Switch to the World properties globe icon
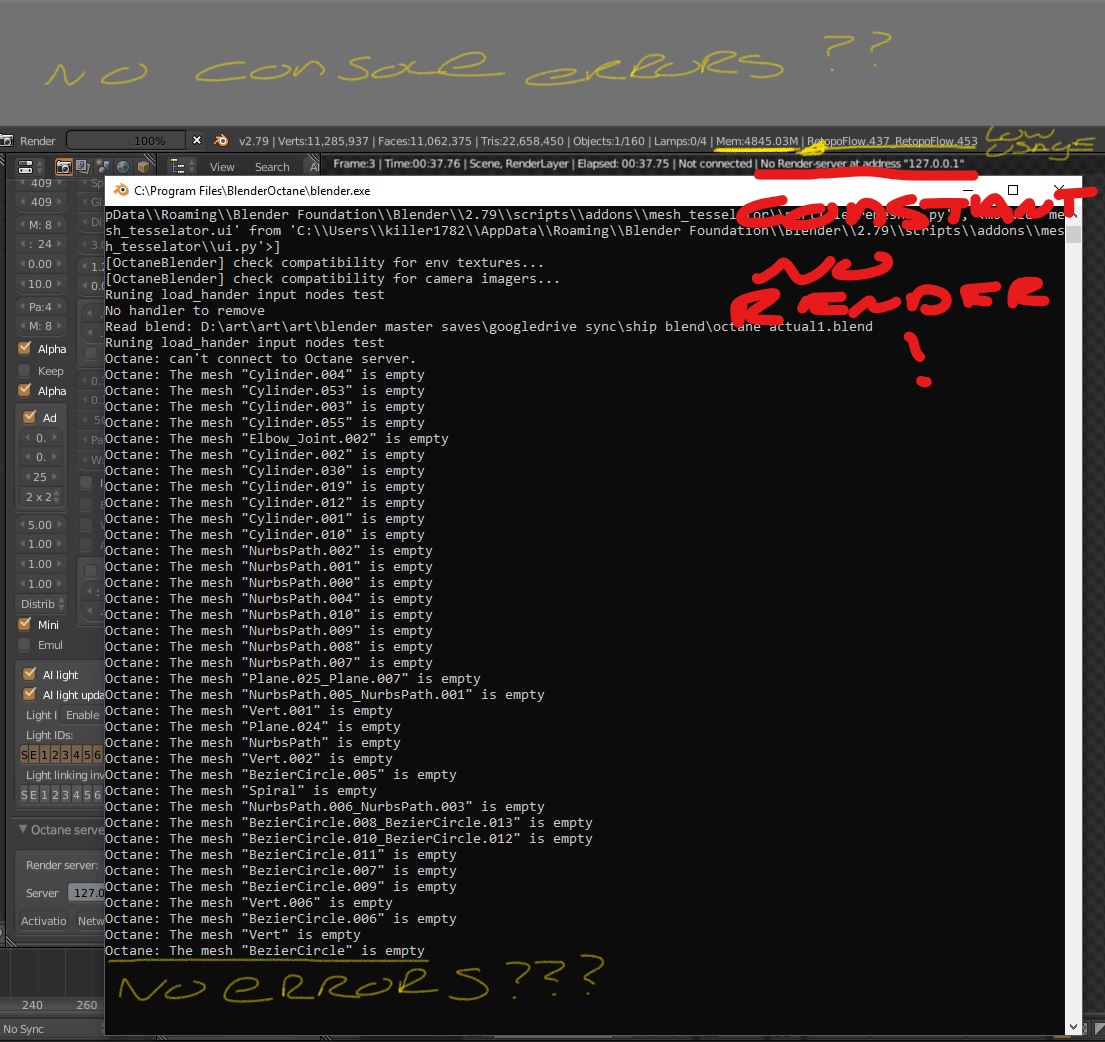 tap(123, 167)
